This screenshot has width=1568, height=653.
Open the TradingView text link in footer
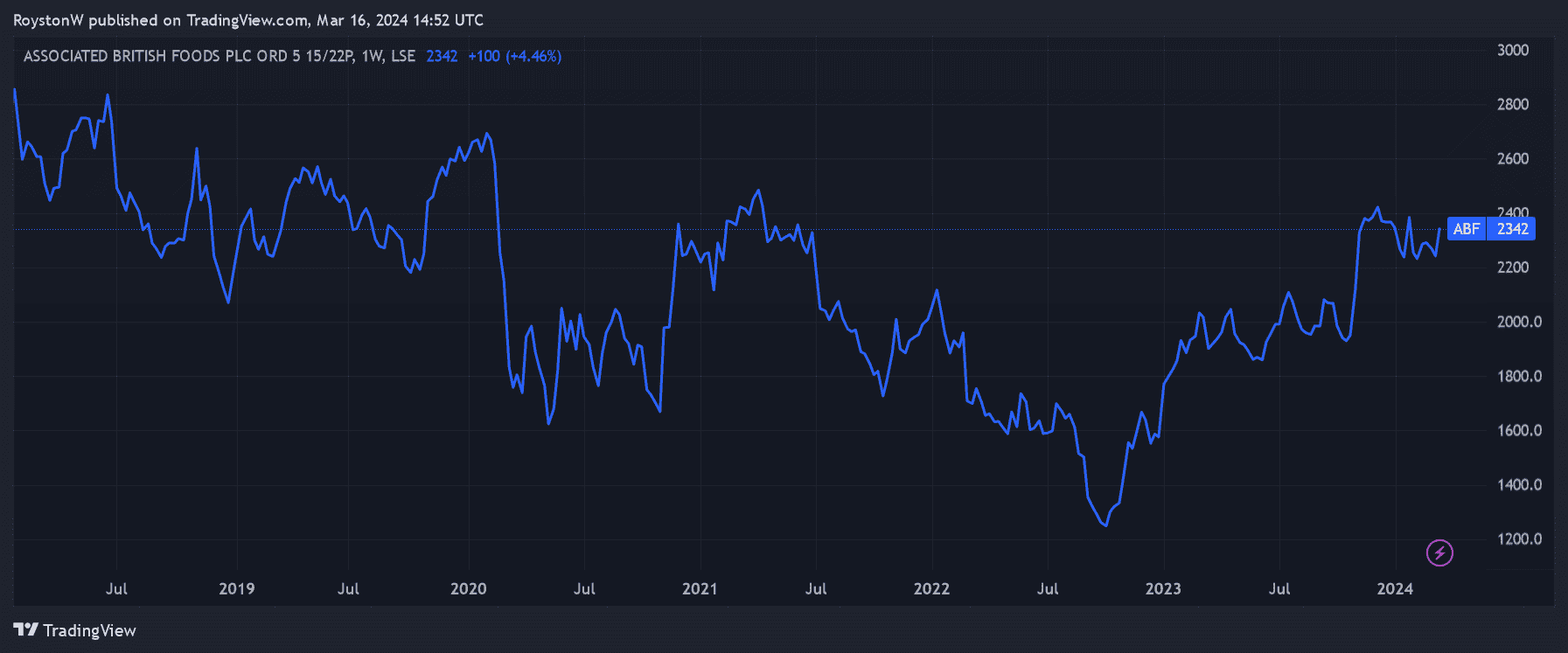(x=89, y=630)
